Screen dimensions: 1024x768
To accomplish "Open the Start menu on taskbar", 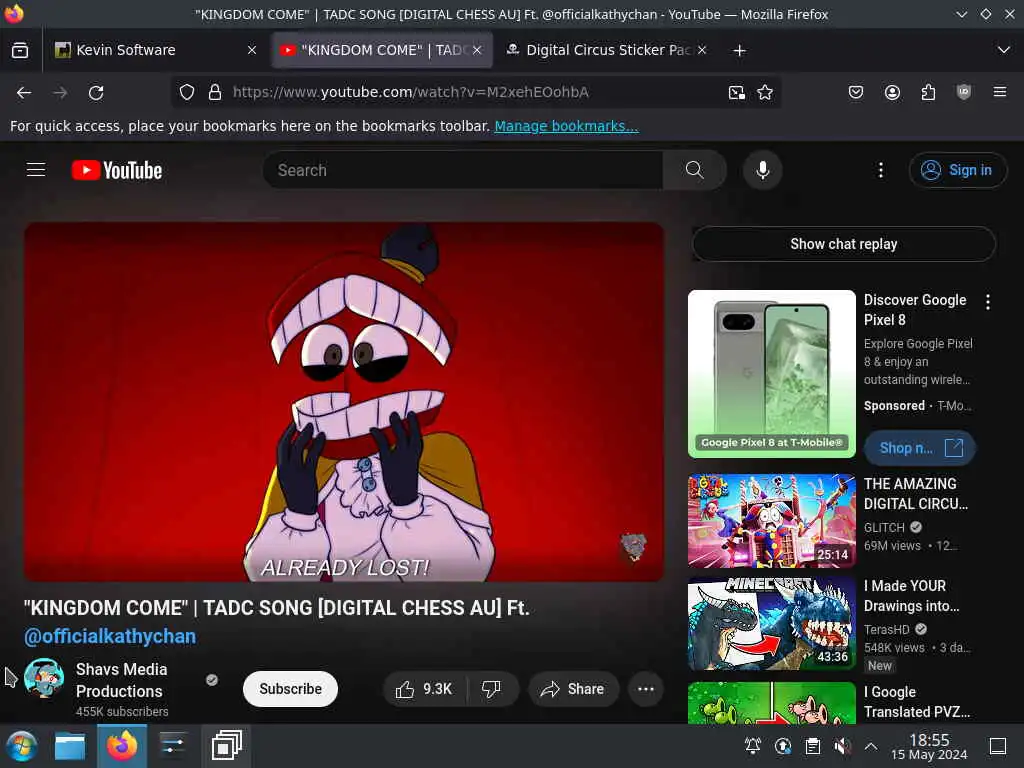I will coord(22,746).
